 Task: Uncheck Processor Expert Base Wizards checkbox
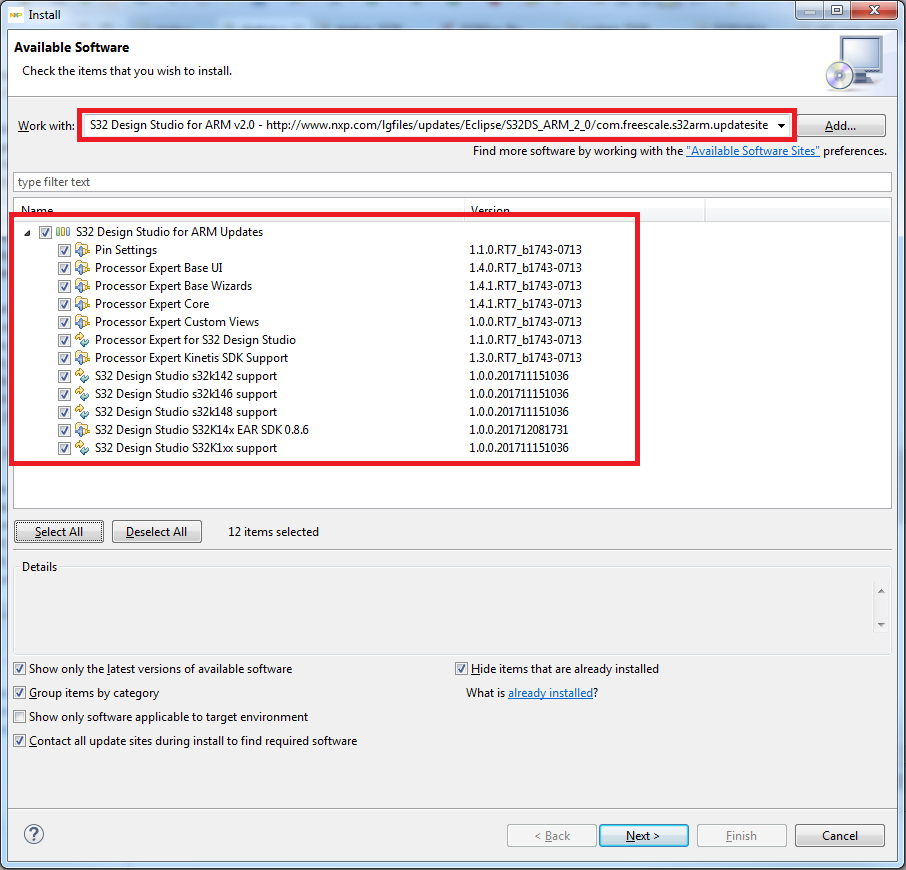64,286
